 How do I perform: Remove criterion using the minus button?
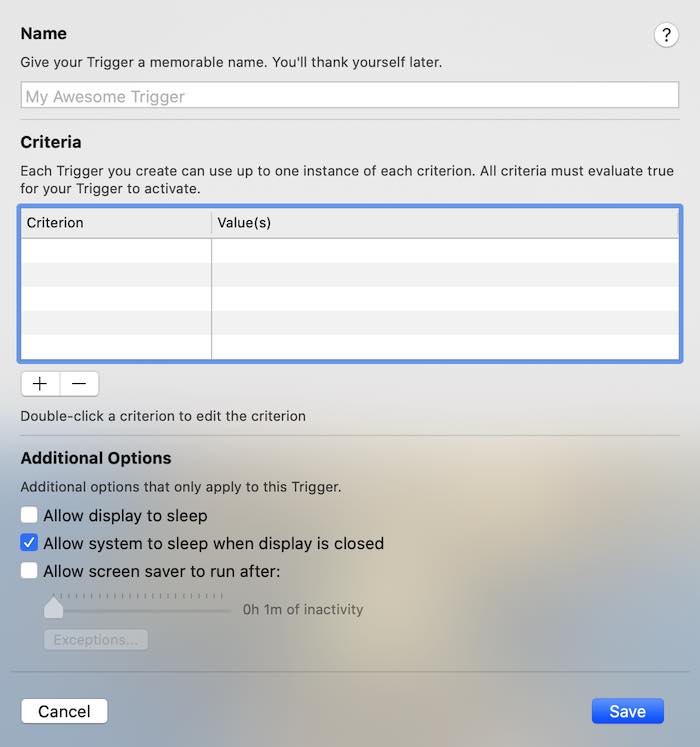click(79, 384)
